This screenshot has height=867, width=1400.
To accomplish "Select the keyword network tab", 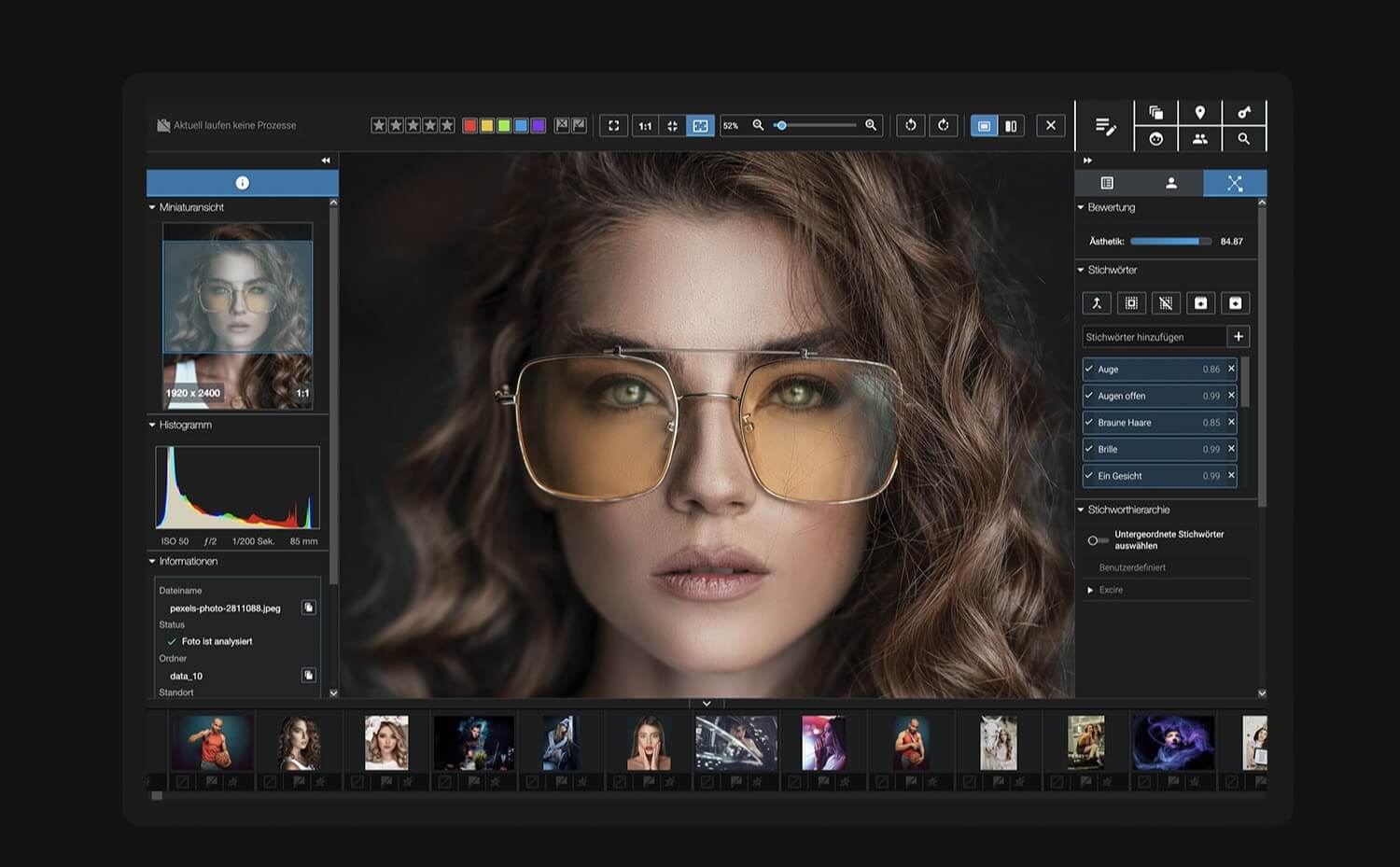I will coord(1235,183).
